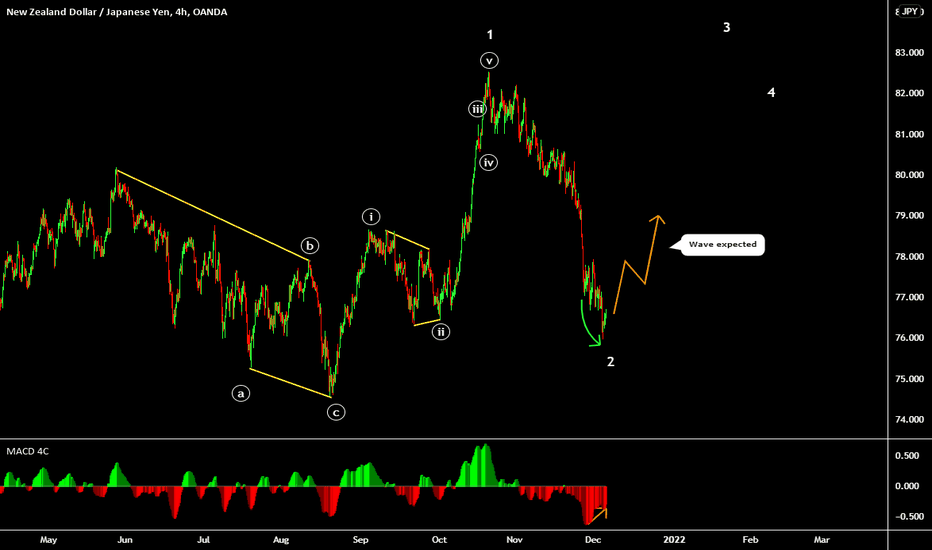Select the circled 'a' wave label
Image resolution: width=932 pixels, height=550 pixels.
pyautogui.click(x=241, y=394)
